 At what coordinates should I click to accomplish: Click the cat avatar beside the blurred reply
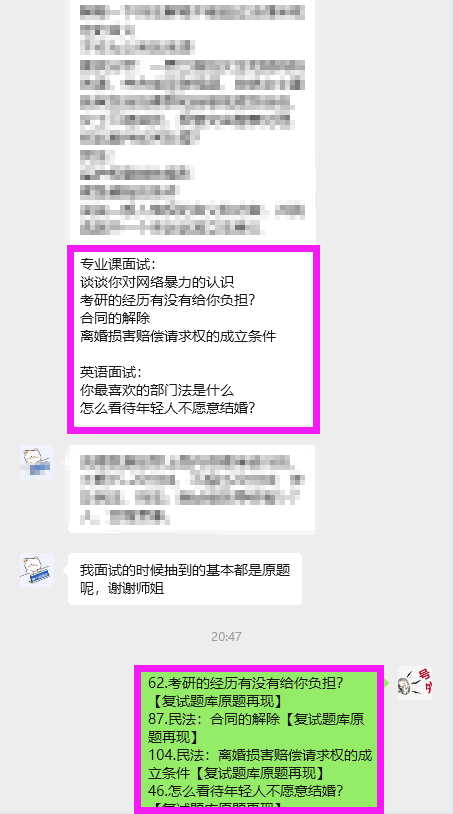pos(37,462)
